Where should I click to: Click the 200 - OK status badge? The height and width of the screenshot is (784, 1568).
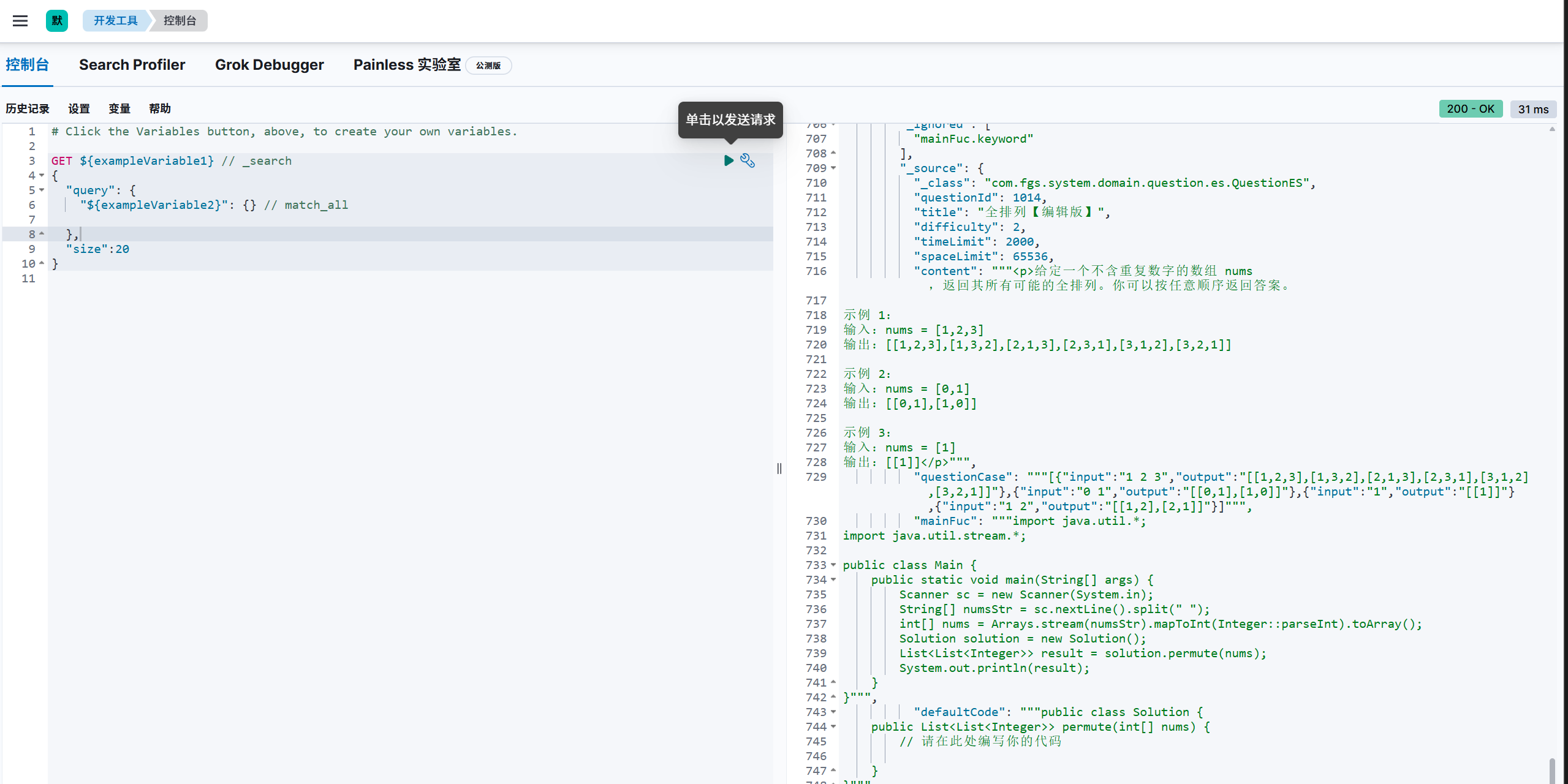[x=1470, y=109]
